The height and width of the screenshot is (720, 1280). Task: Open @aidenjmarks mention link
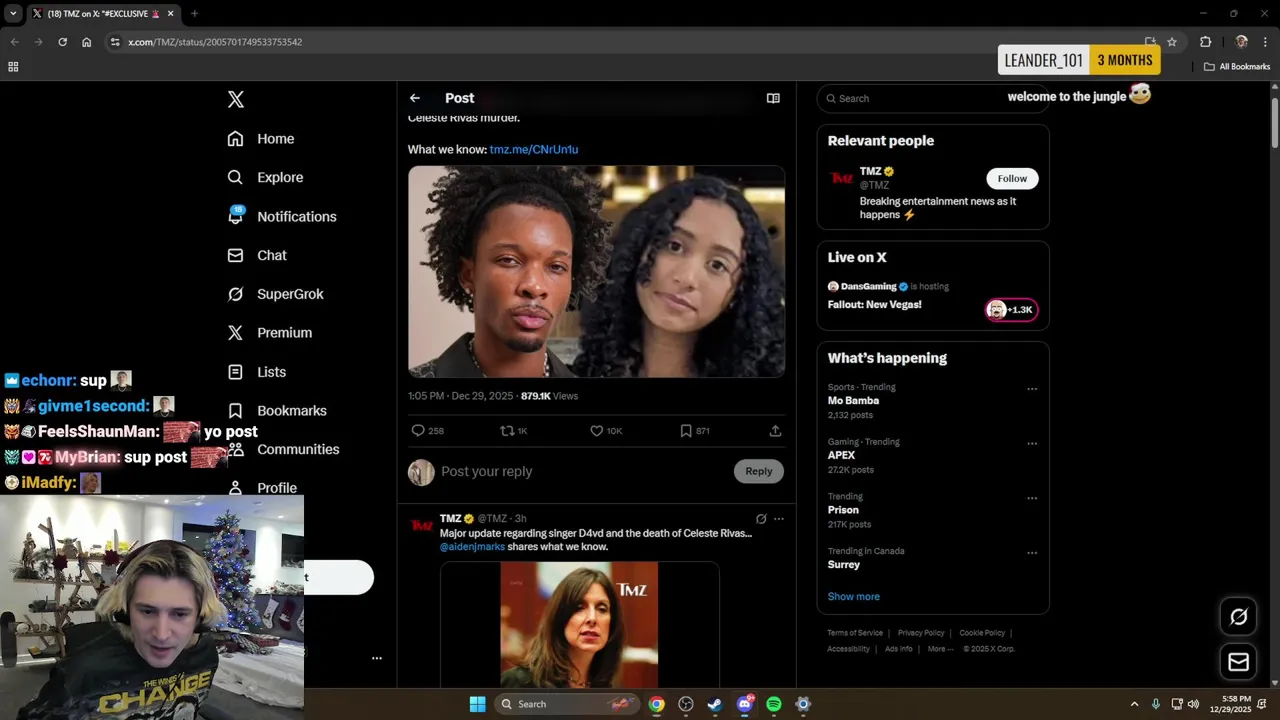click(x=472, y=547)
